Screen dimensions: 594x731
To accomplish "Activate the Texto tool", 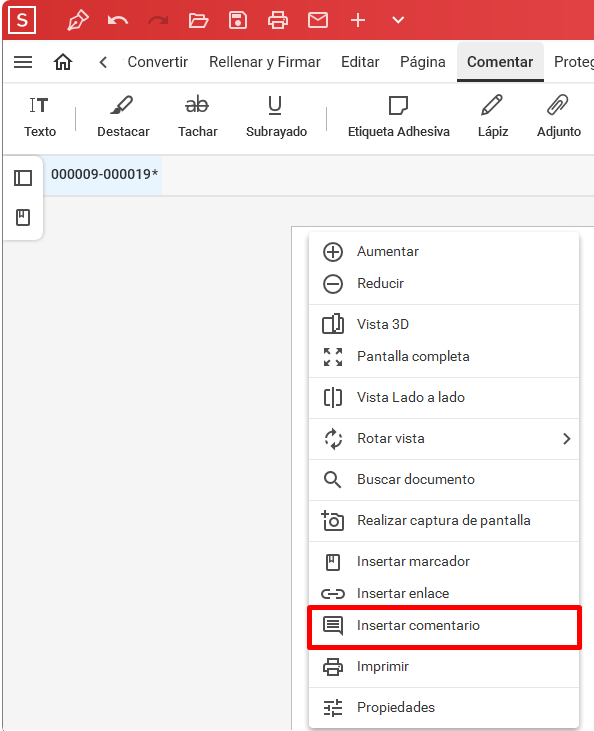I will point(40,117).
